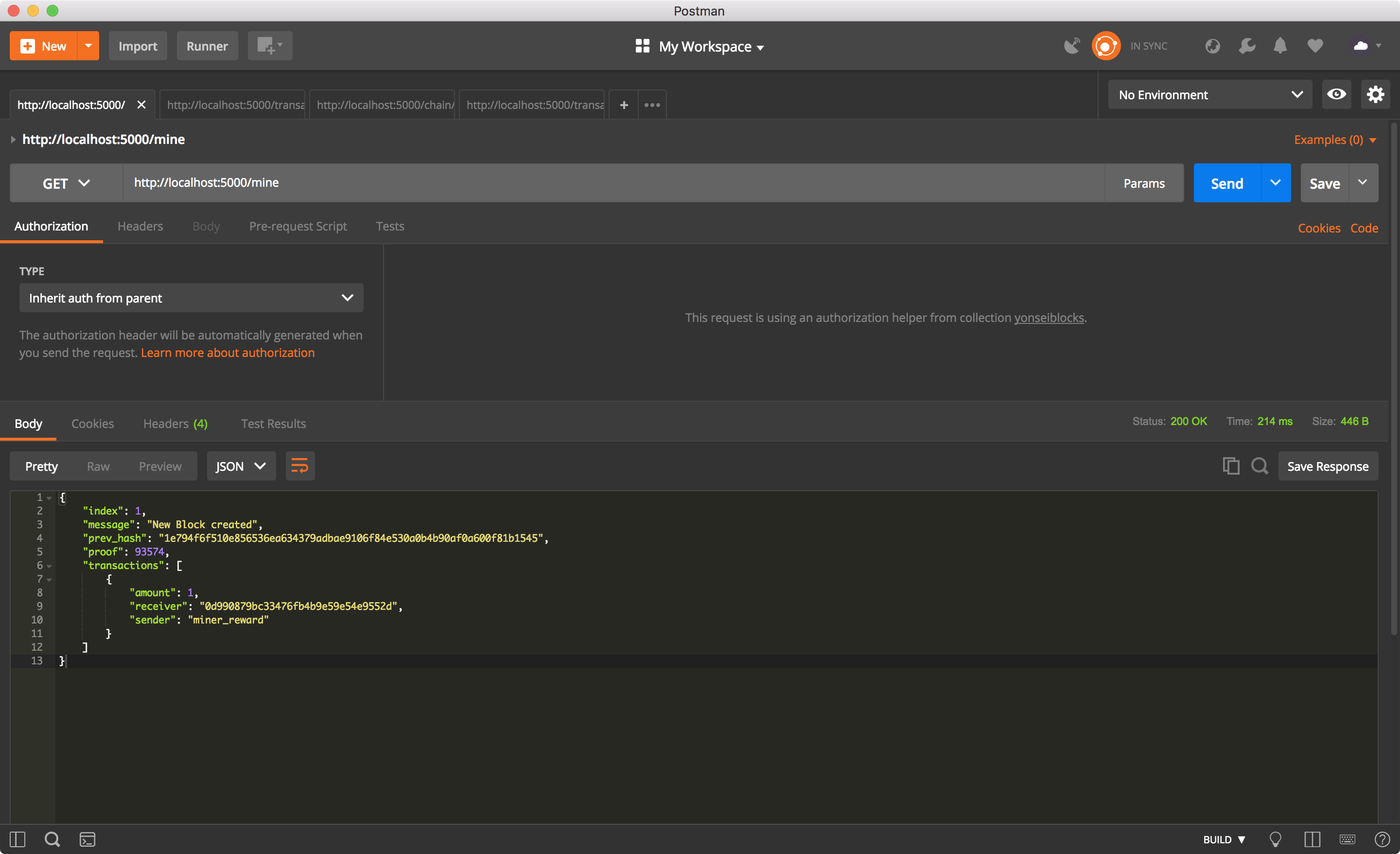Click environment quick look eye icon
1400x854 pixels.
pyautogui.click(x=1336, y=94)
